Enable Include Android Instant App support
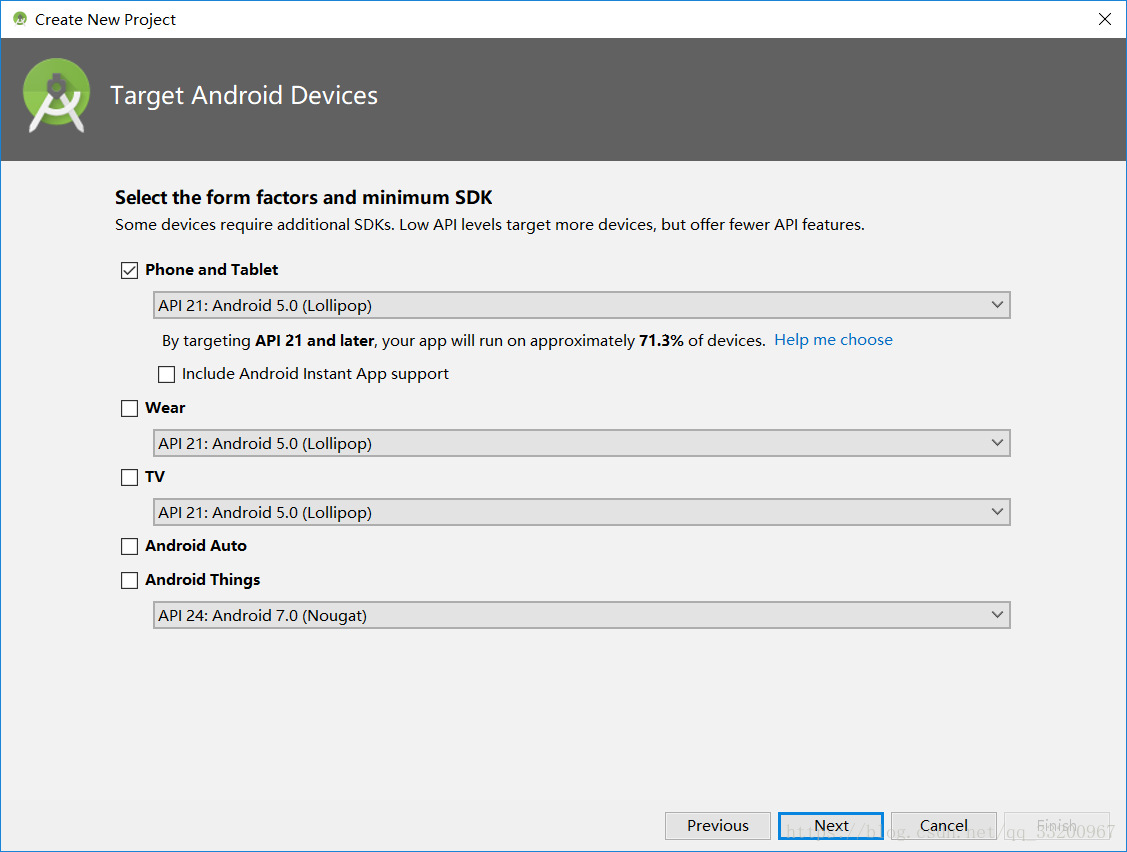This screenshot has width=1127, height=852. click(167, 374)
